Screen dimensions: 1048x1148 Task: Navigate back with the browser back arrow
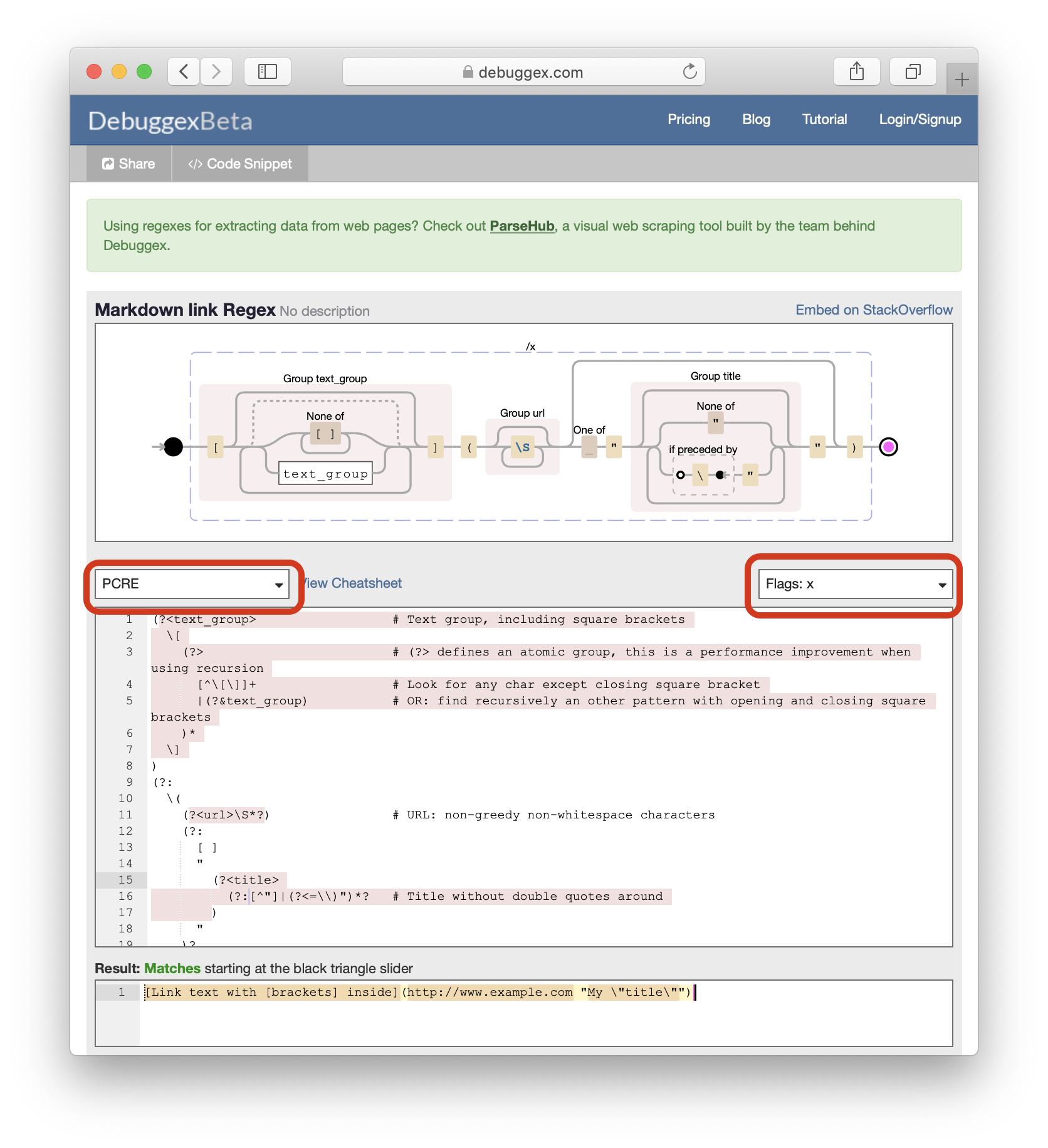[x=182, y=71]
